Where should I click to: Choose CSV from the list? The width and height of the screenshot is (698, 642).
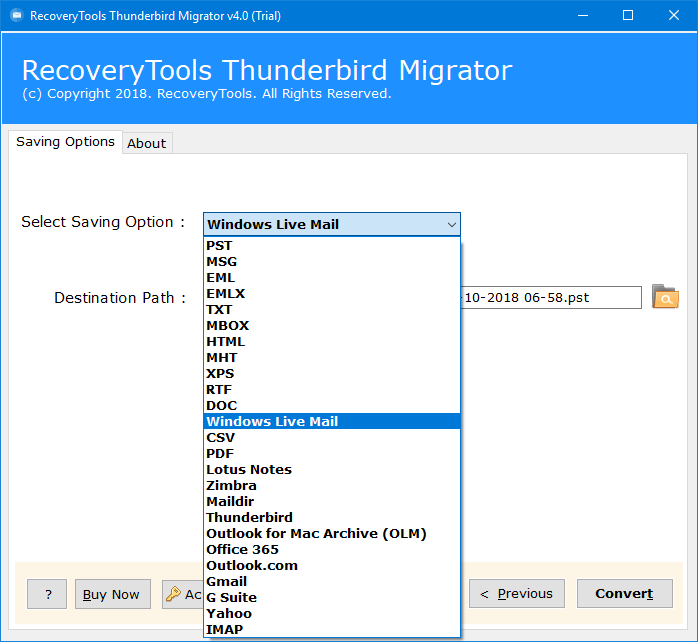(x=332, y=438)
